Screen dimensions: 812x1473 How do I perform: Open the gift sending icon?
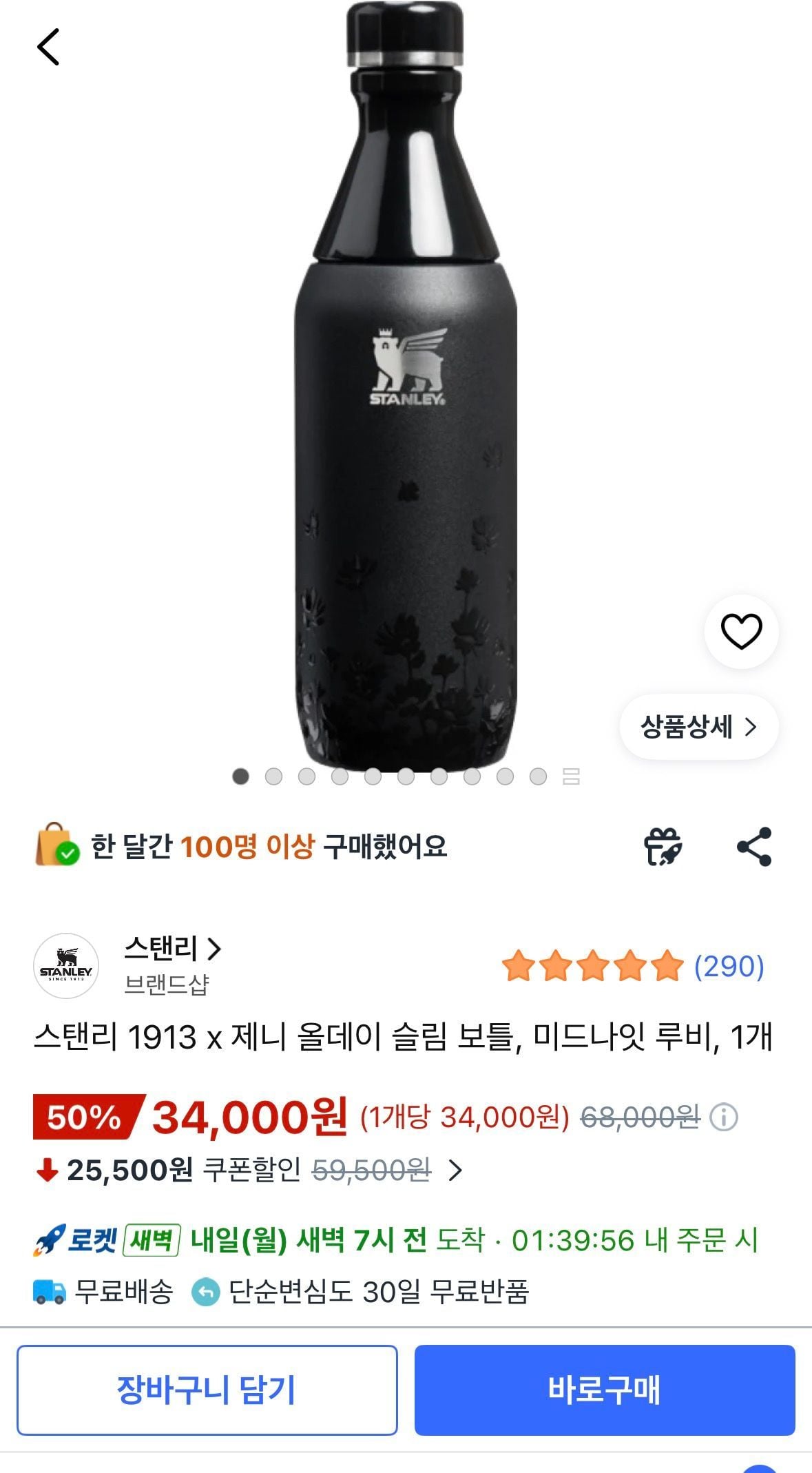[663, 847]
